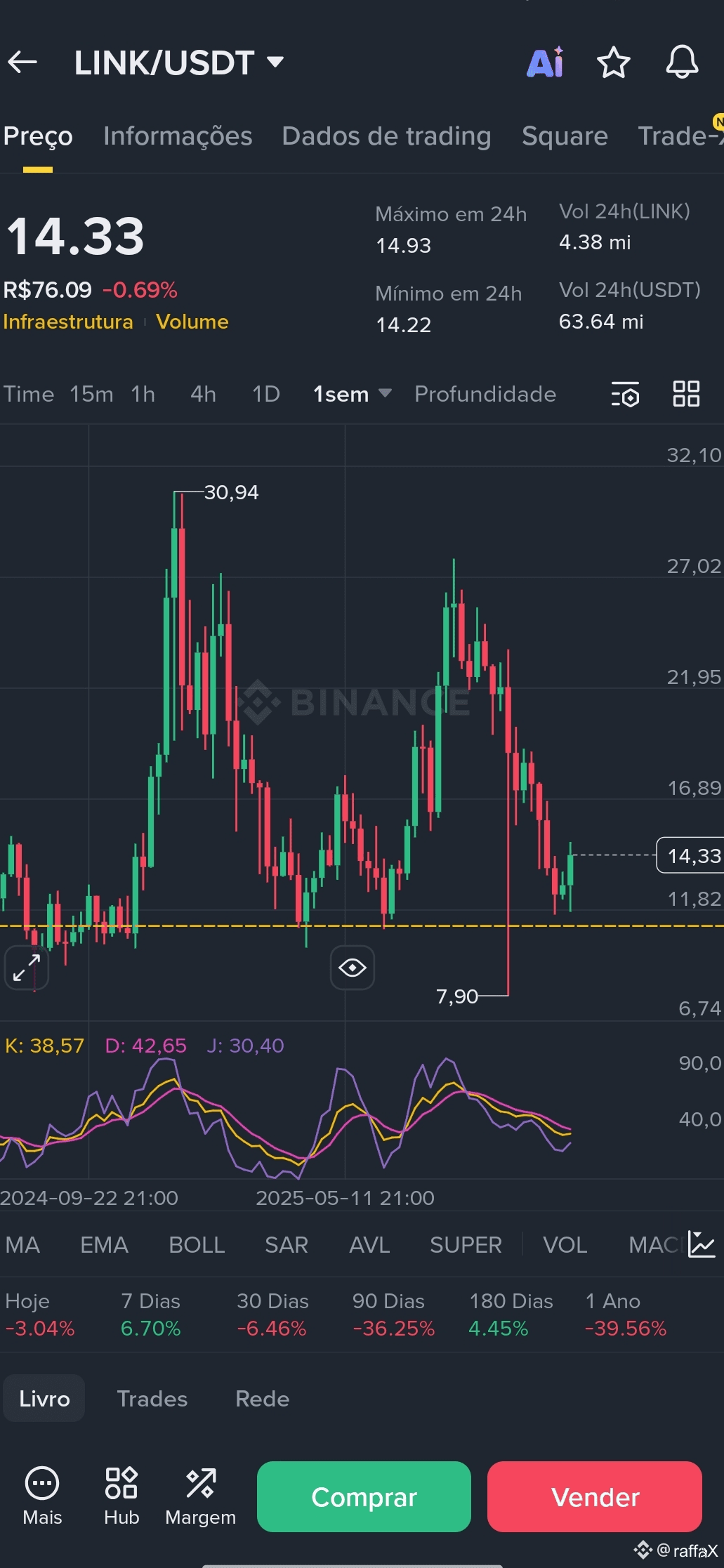Open the Hub shortcut
Screen dimensions: 724x1568
pyautogui.click(x=121, y=1496)
